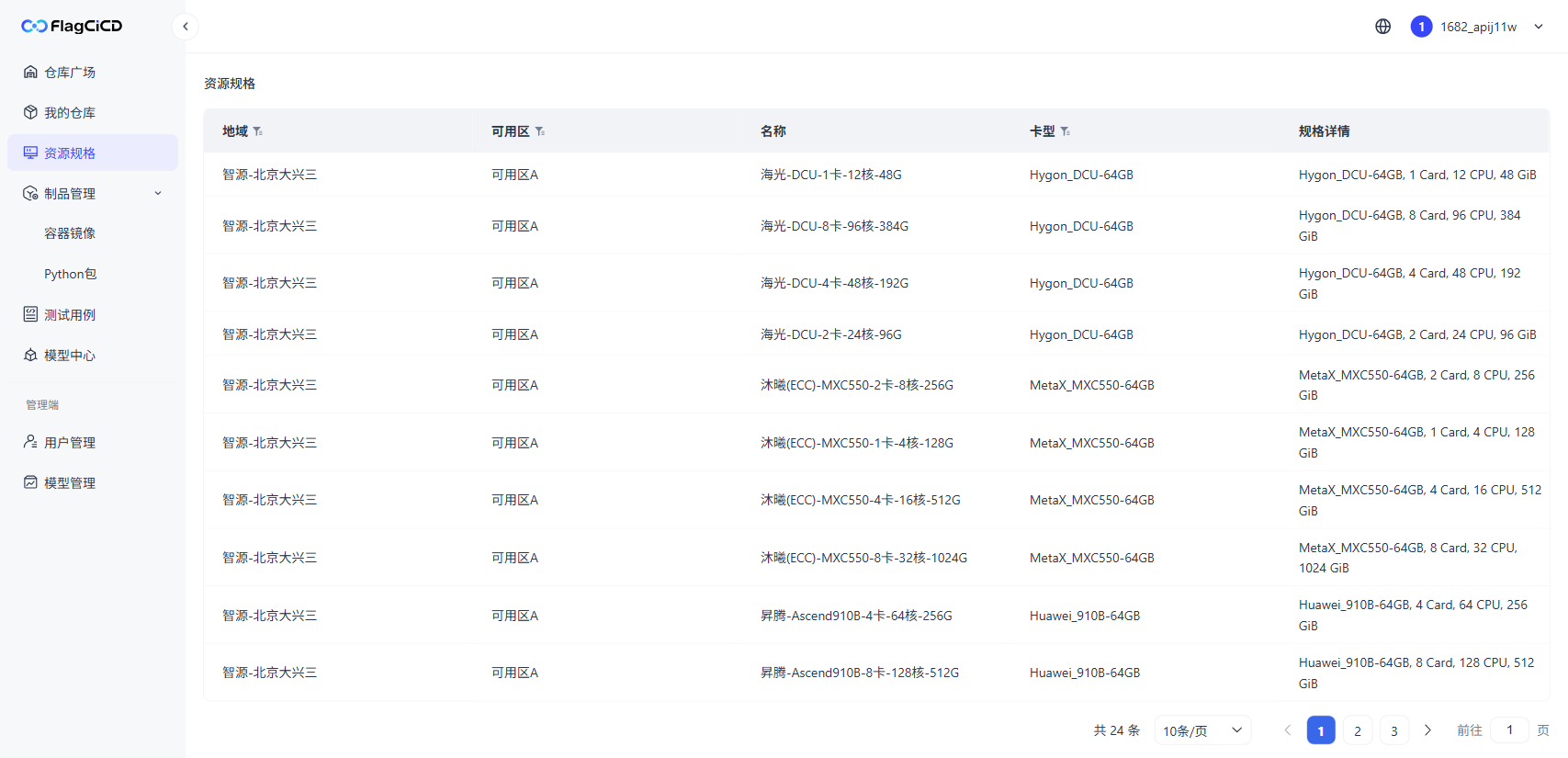Click the 模型中心 icon
This screenshot has width=1568, height=758.
pos(30,355)
